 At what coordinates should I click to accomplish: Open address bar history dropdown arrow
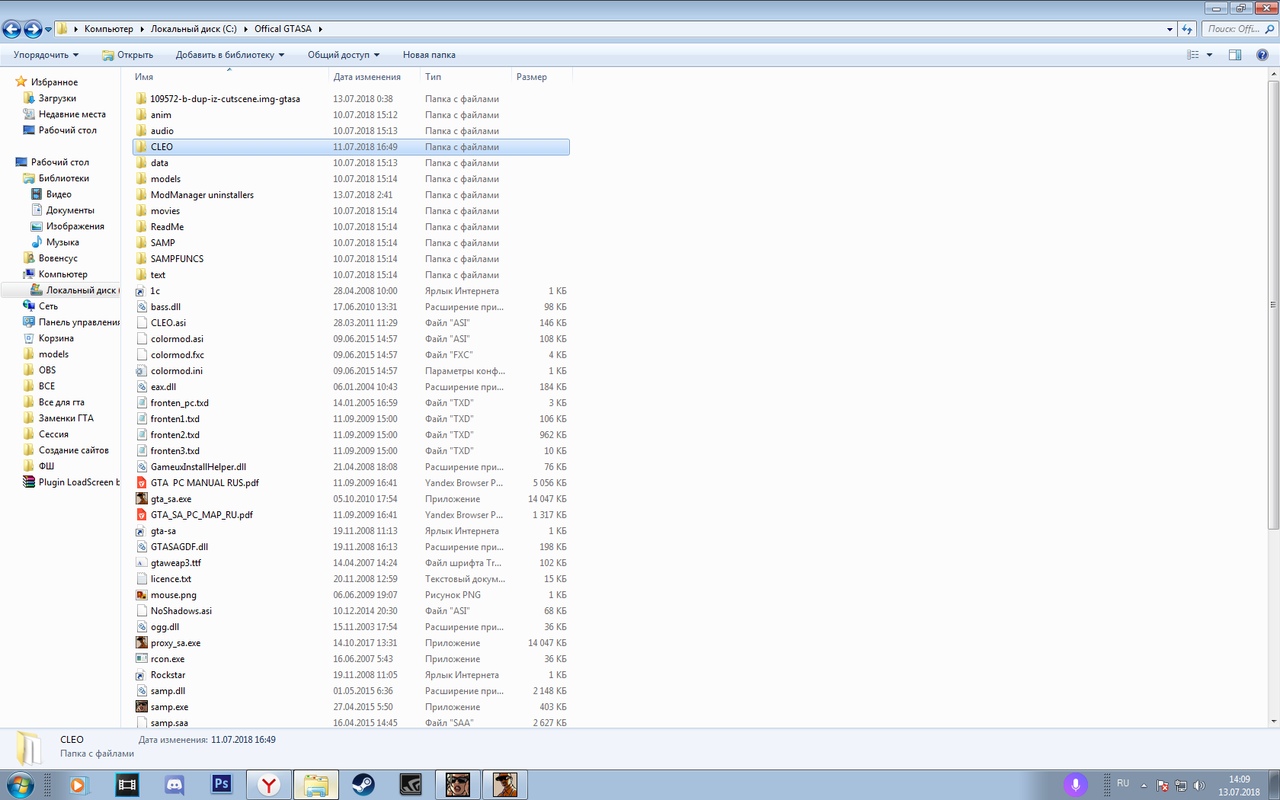(x=1171, y=29)
